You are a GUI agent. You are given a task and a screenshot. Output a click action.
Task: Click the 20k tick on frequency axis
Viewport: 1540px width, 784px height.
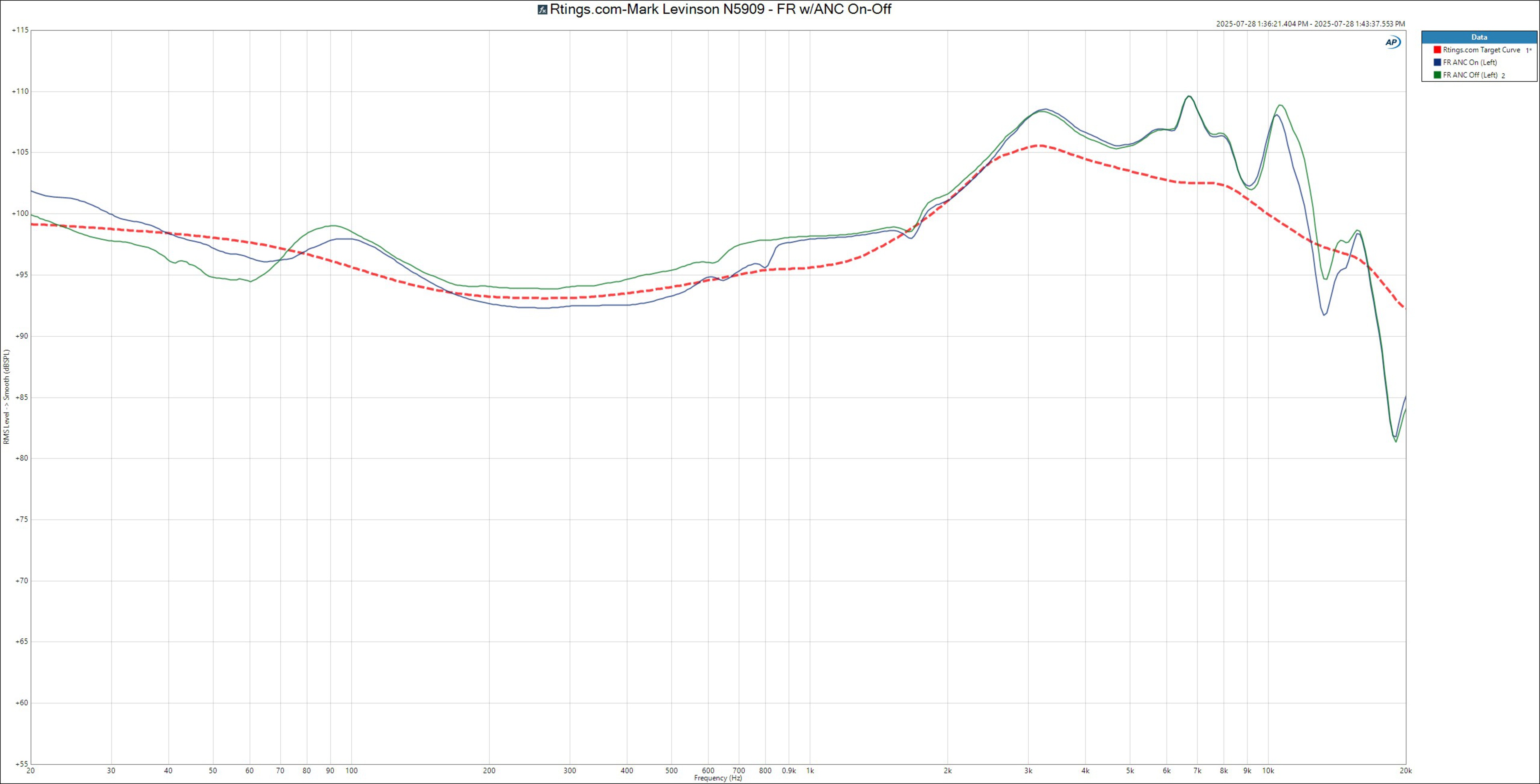(1406, 771)
